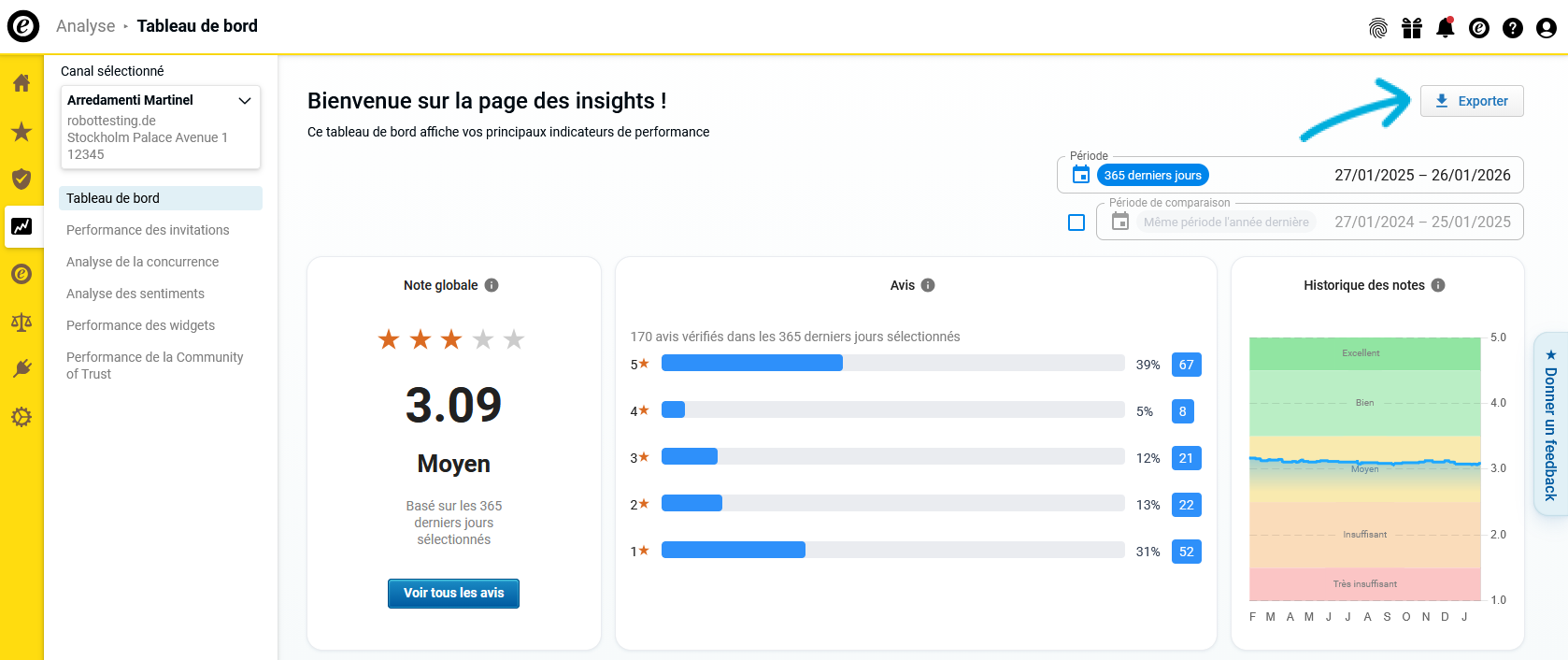Click the notification bell icon
This screenshot has width=1568, height=660.
point(1445,28)
